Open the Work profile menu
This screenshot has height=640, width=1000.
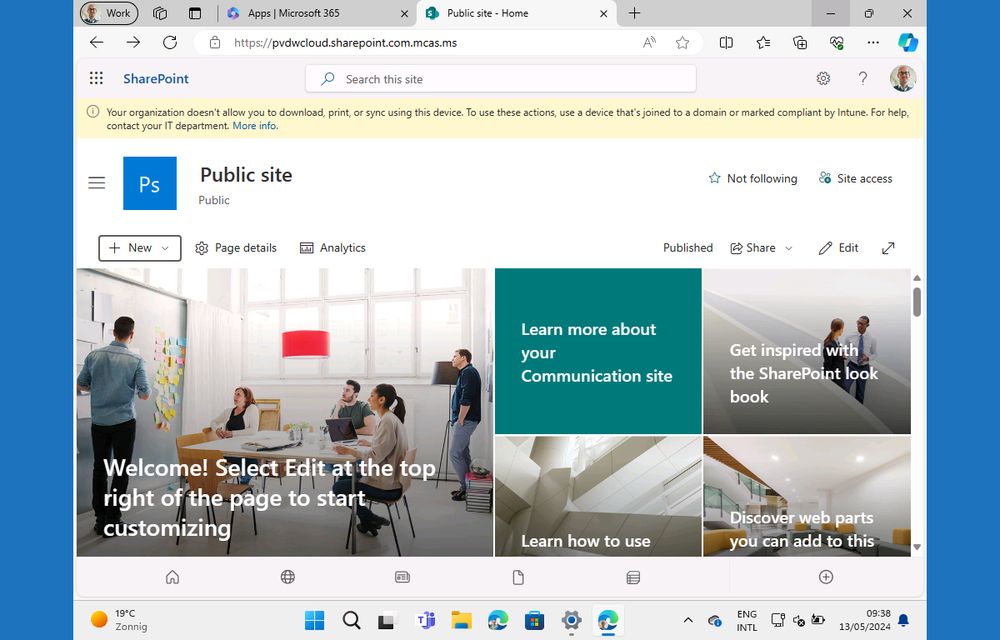pyautogui.click(x=109, y=13)
